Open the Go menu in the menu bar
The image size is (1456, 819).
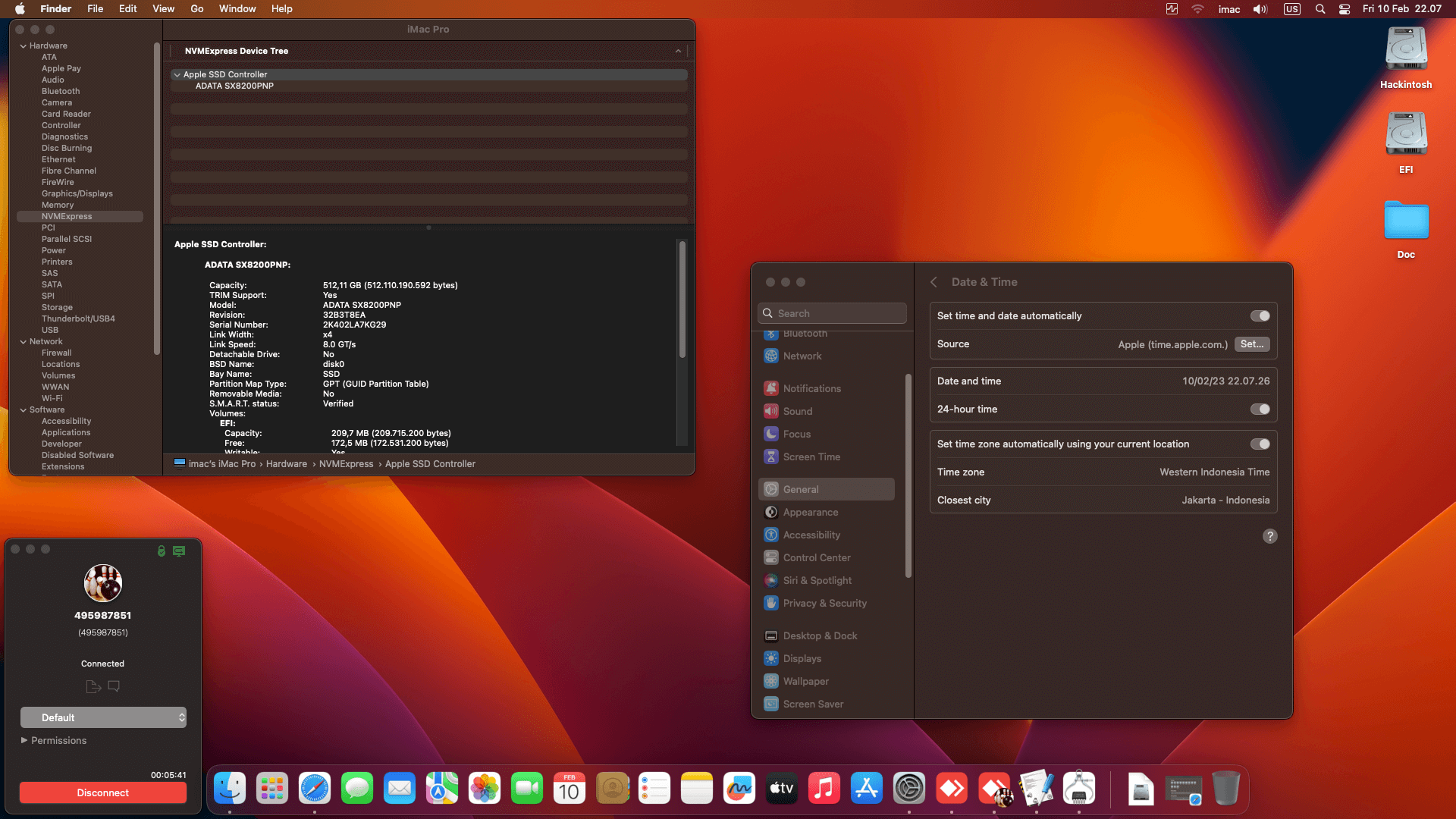coord(196,8)
